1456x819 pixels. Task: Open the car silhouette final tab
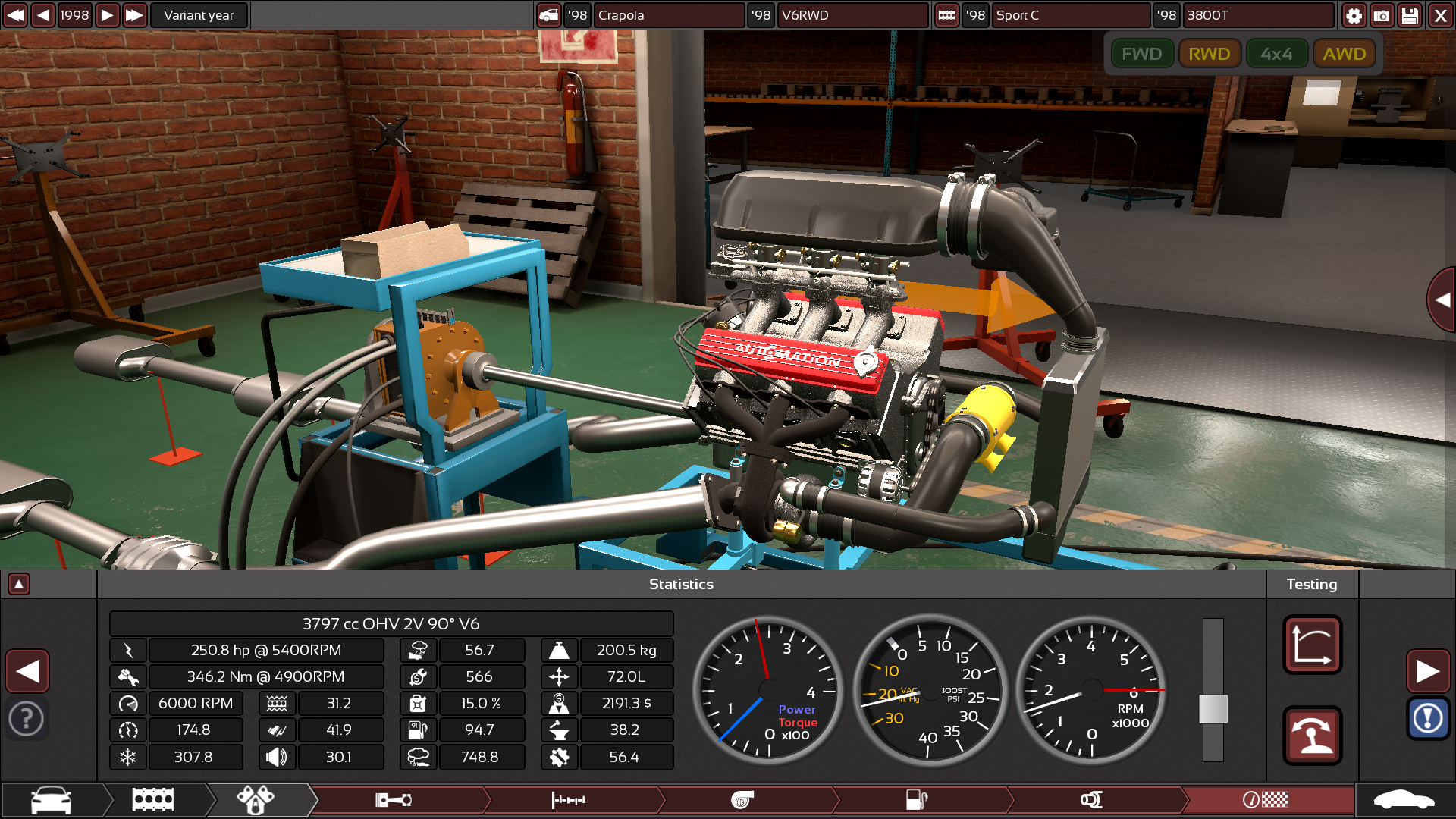[x=1404, y=800]
